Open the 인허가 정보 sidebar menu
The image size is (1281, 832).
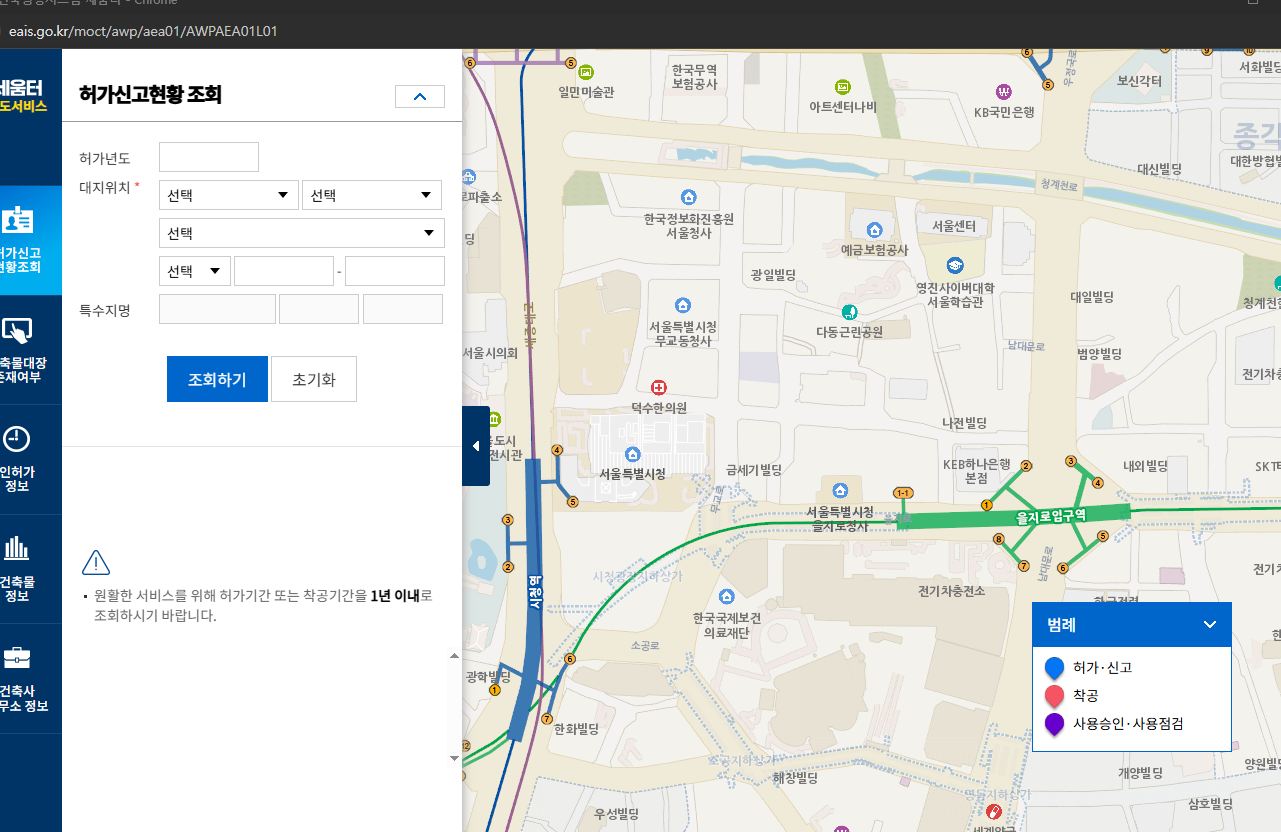tap(30, 459)
